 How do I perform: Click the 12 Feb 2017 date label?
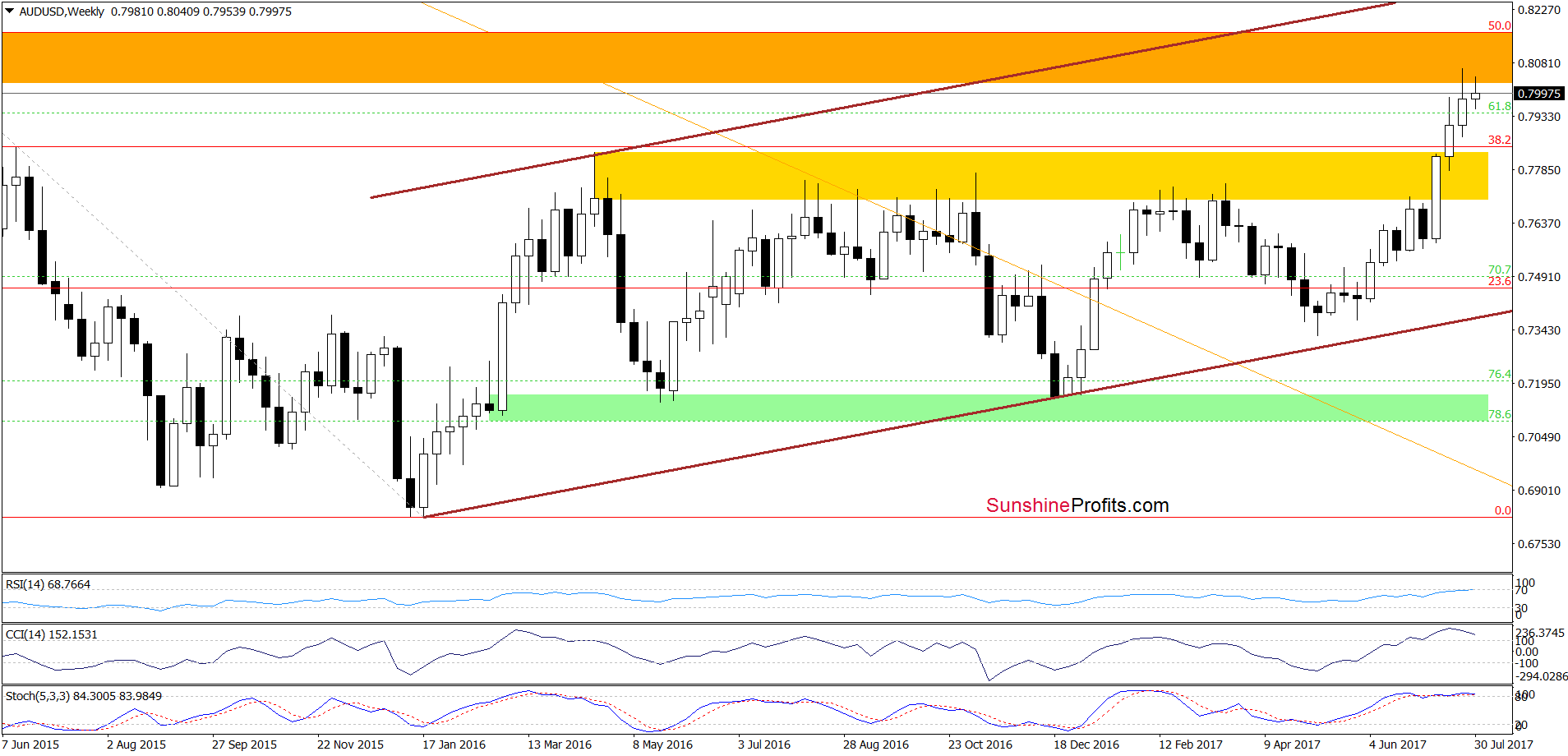pyautogui.click(x=1191, y=744)
